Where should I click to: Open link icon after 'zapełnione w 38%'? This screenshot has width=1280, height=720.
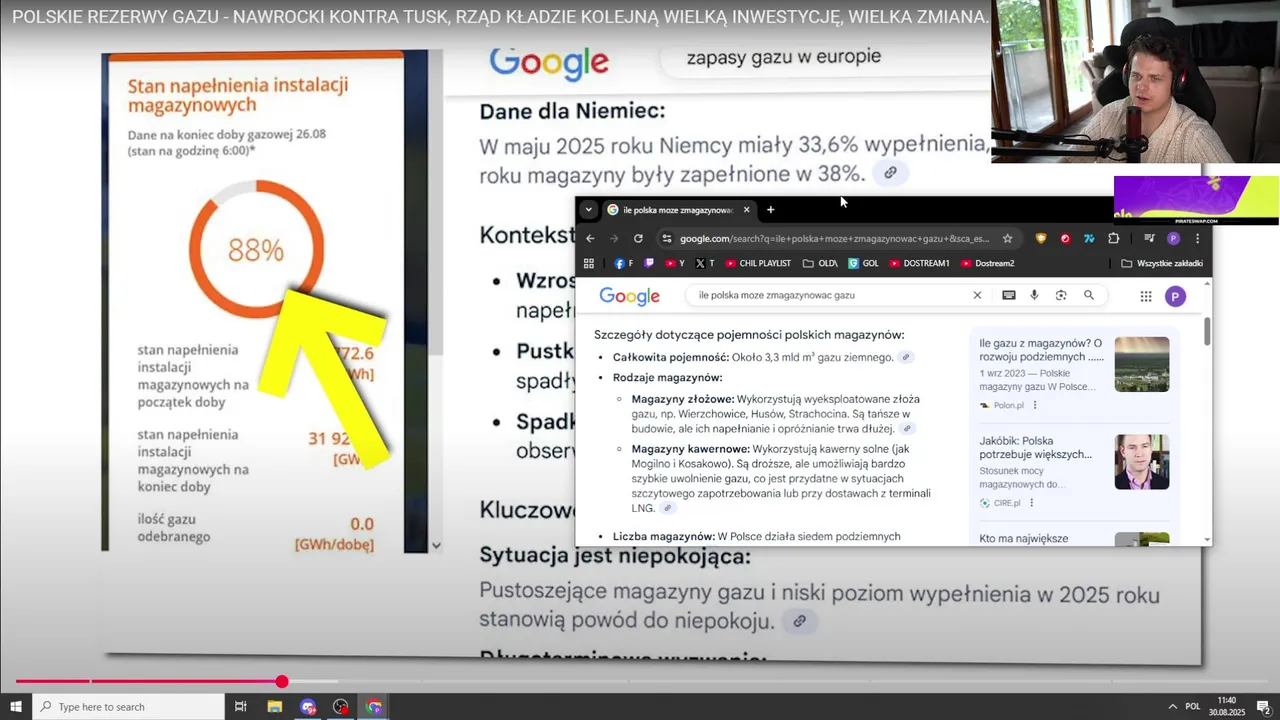(x=890, y=173)
